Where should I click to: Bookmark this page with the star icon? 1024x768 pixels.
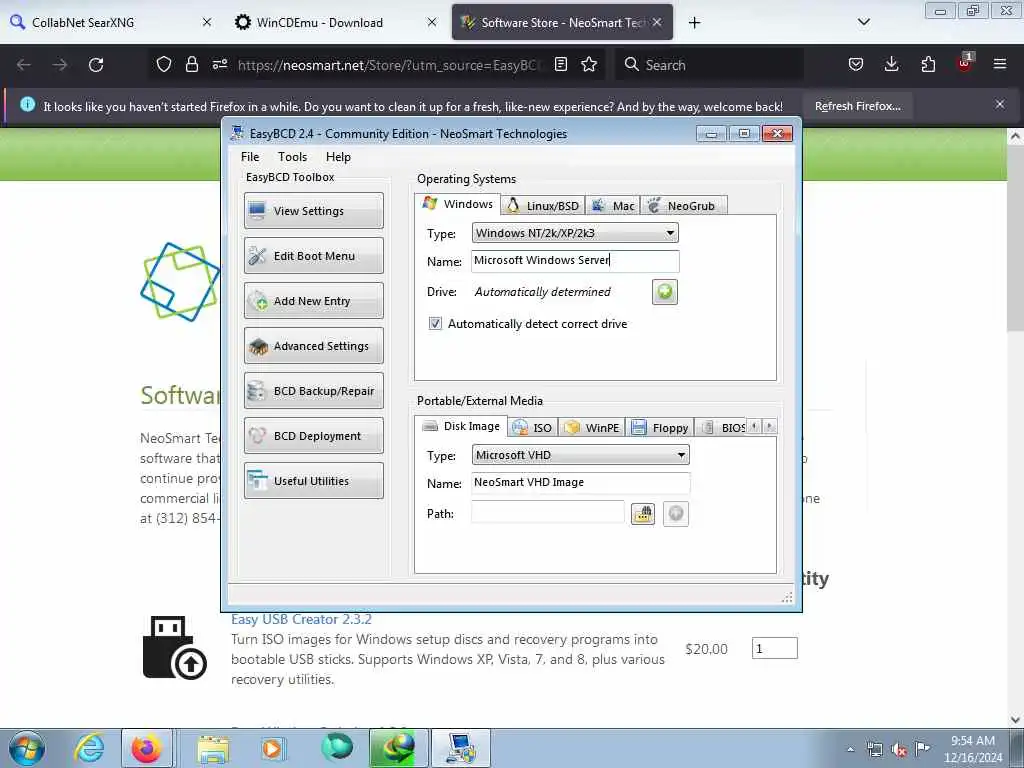tap(589, 64)
